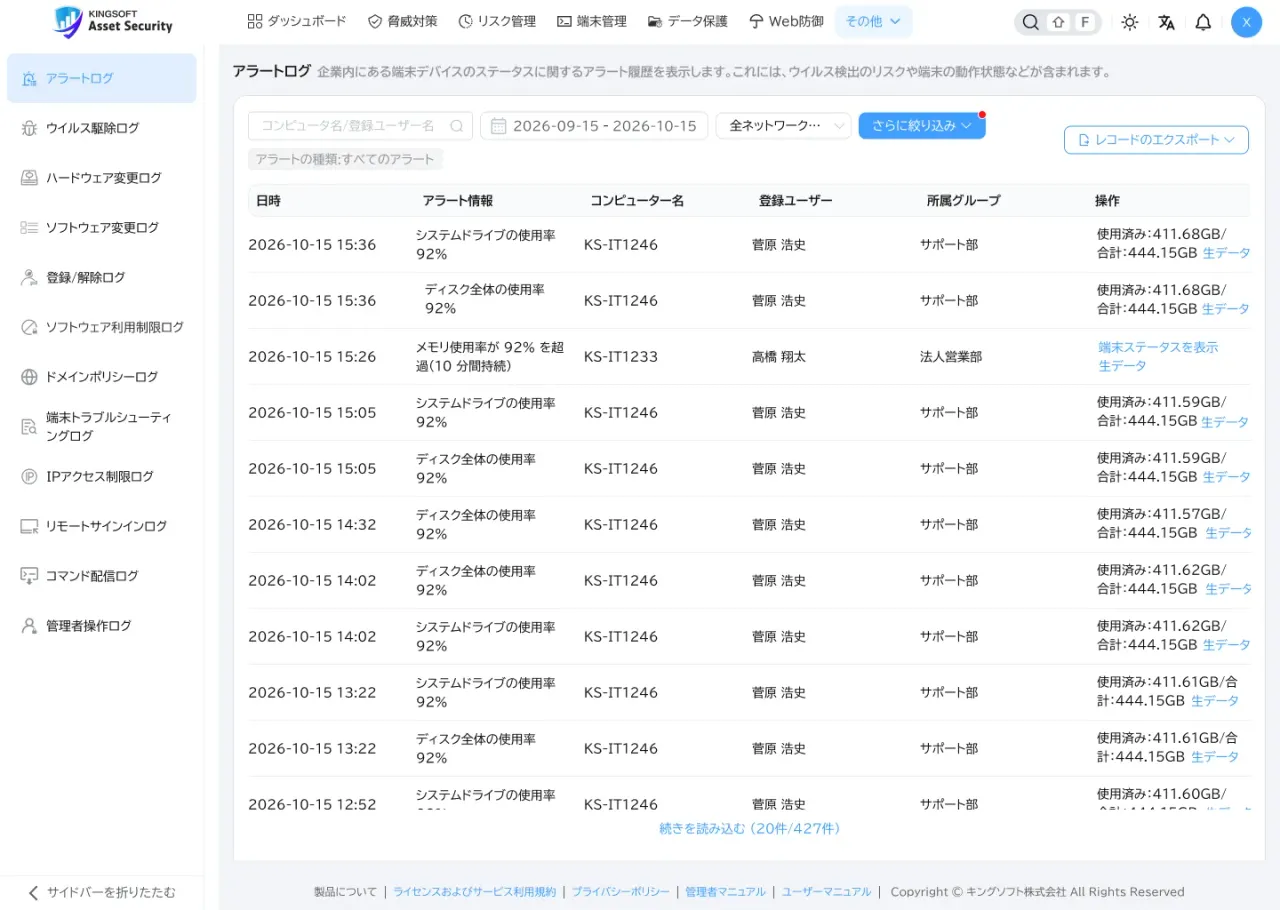Select 端末トラブルシューティングログ in sidebar
1280x910 pixels.
[102, 427]
